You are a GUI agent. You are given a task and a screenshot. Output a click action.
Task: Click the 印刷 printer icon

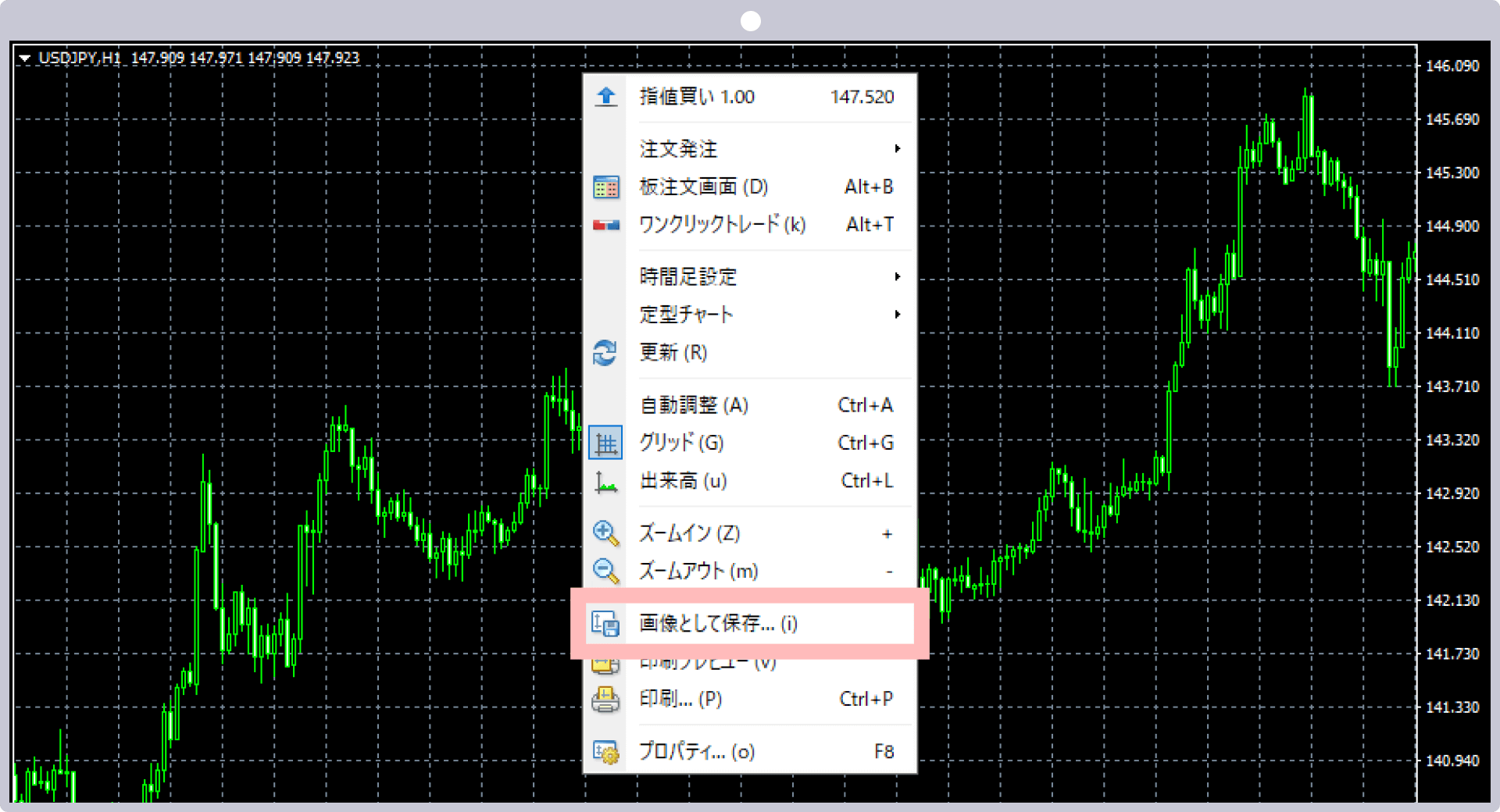pos(605,699)
